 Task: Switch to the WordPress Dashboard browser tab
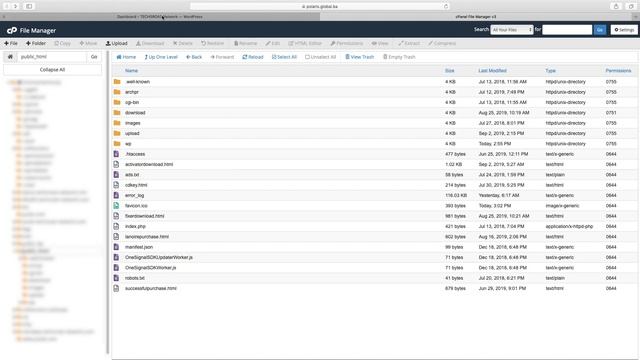point(160,17)
